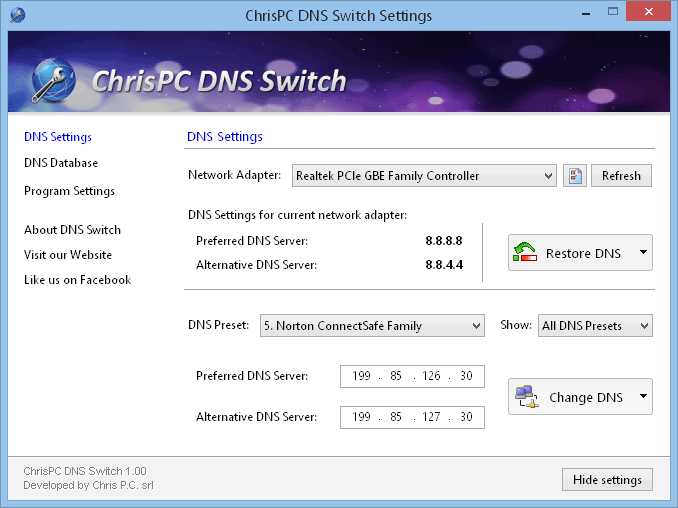Click the Hide settings button

point(607,480)
